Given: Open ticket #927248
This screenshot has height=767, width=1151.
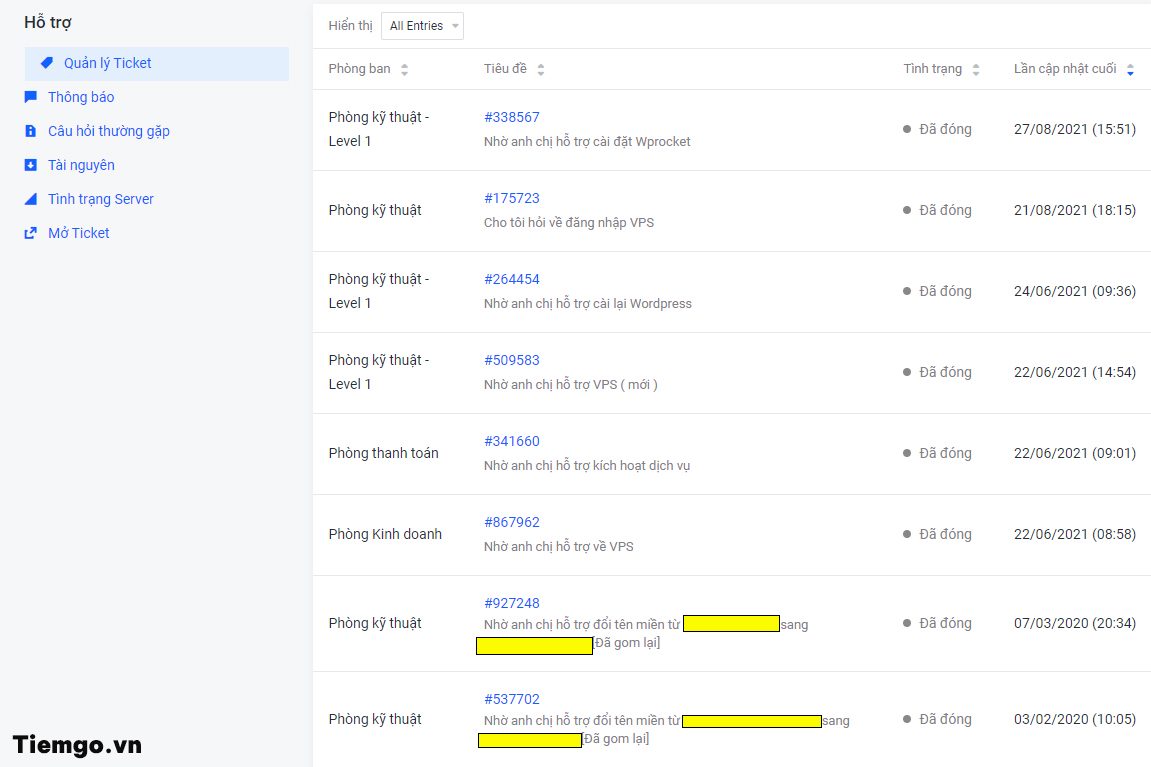Looking at the screenshot, I should 511,603.
